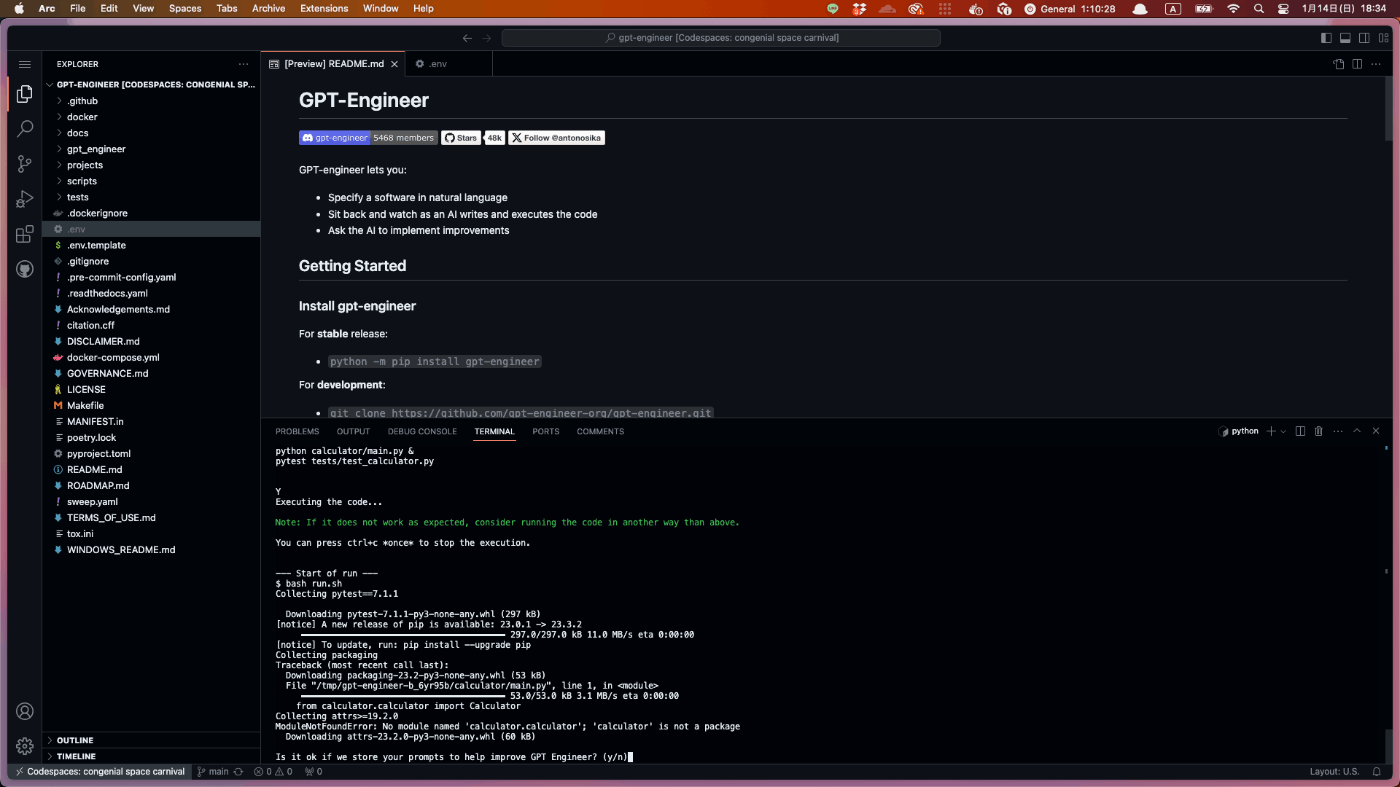Click the Explorer more actions ellipsis
Viewport: 1400px width, 787px height.
click(x=243, y=64)
